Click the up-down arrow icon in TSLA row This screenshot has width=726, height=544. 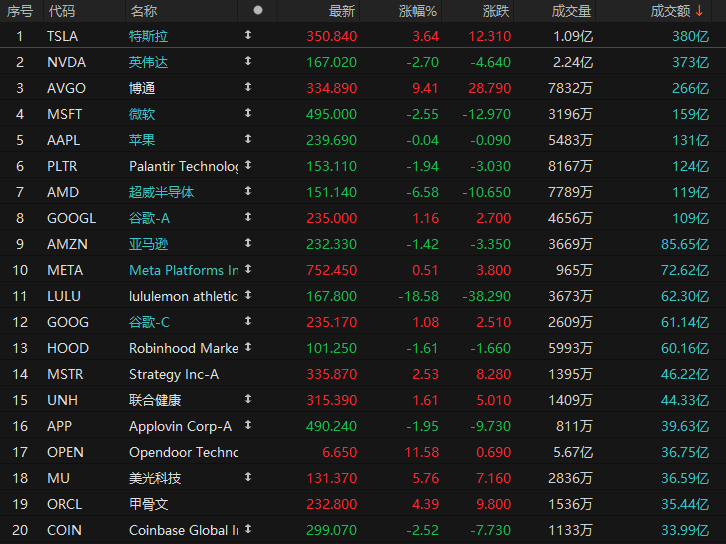click(248, 35)
